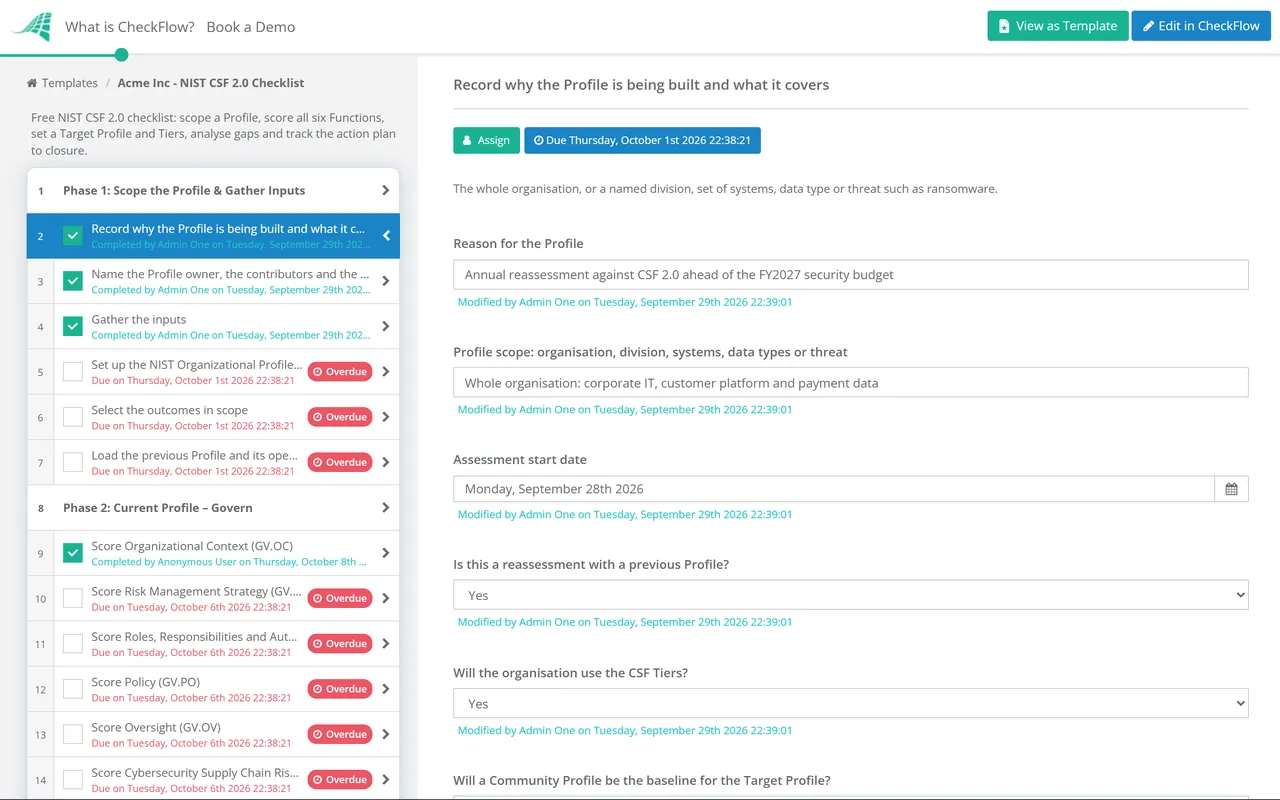This screenshot has width=1280, height=800.
Task: Open calendar icon for Assessment start date
Action: (x=1231, y=489)
